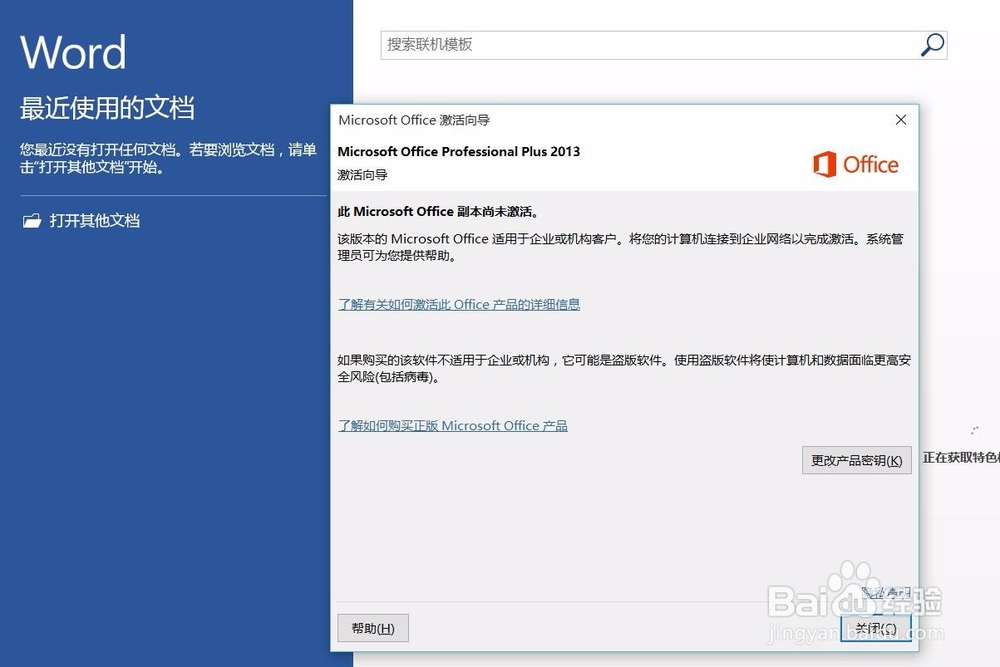Click the 关闭(C) button in the dialog
Screen dimensions: 1000x667
(876, 628)
